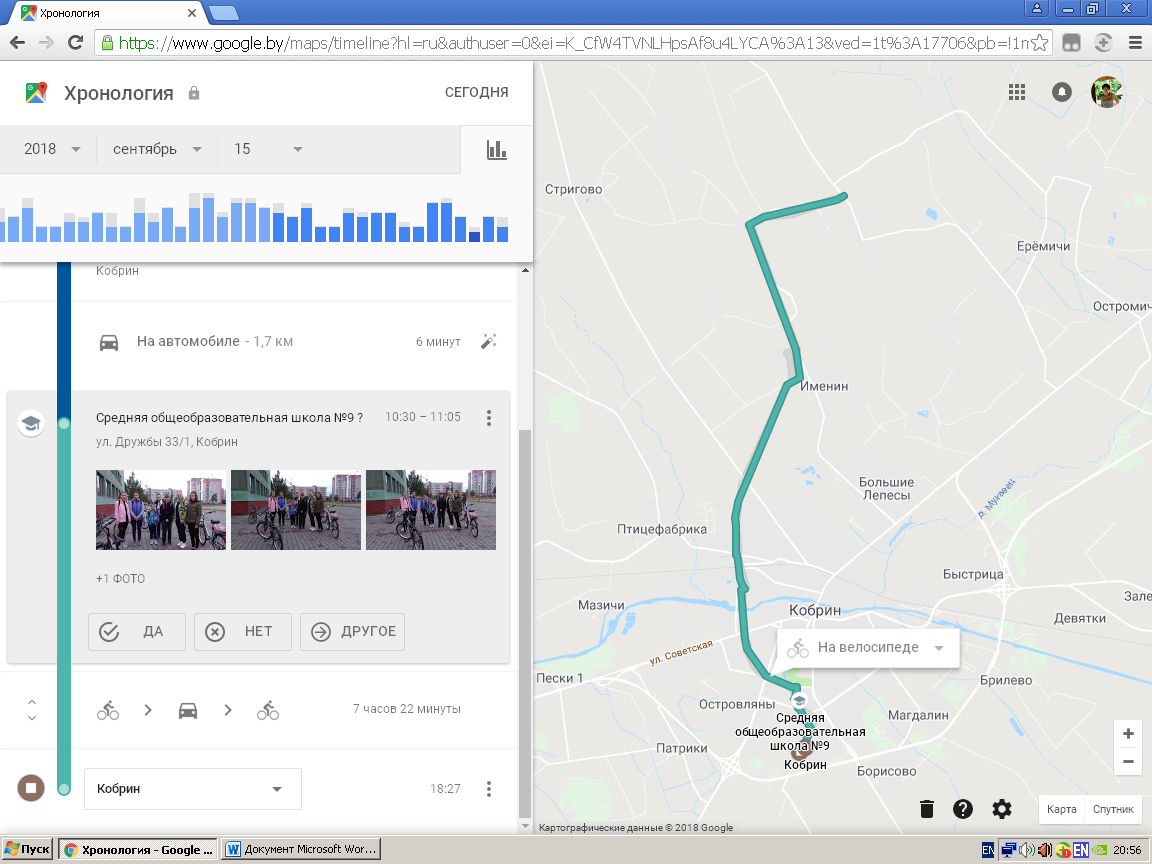Expand the collapsed trip segments arrows
This screenshot has width=1152, height=864.
coord(32,710)
